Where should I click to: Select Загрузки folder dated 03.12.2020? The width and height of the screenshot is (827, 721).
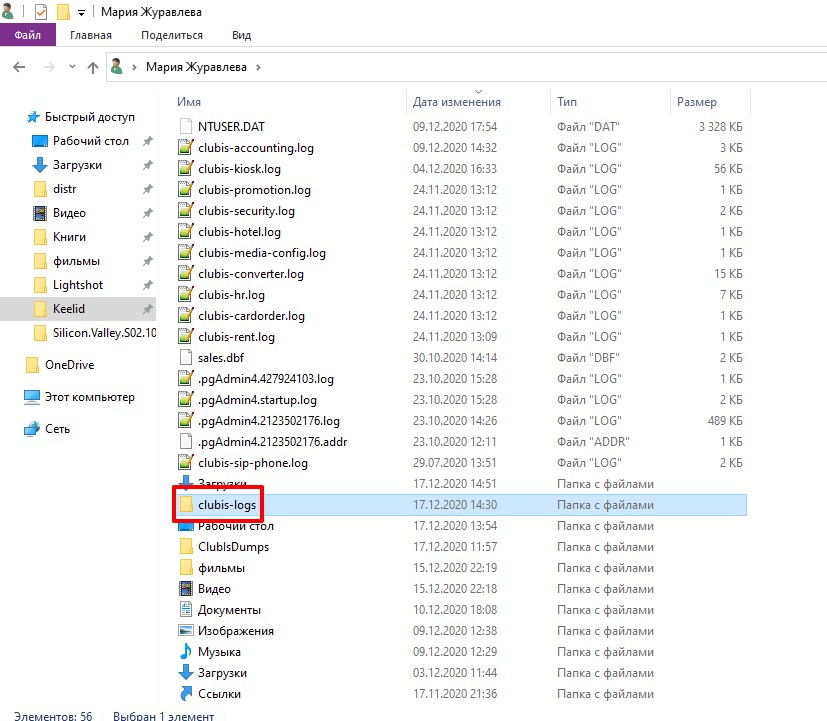tap(222, 673)
